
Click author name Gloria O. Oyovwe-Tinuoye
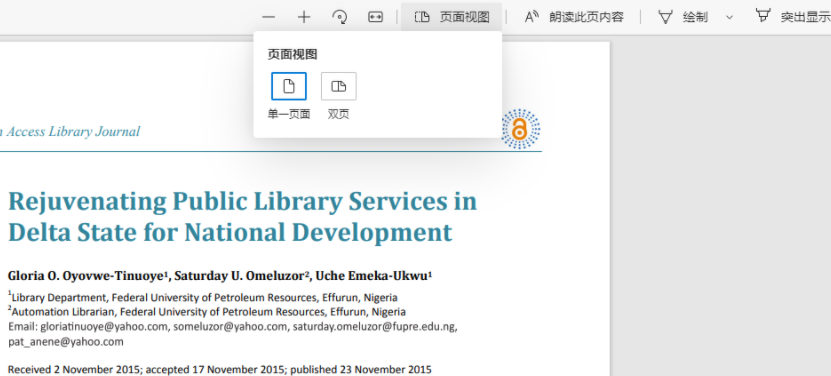(87, 276)
